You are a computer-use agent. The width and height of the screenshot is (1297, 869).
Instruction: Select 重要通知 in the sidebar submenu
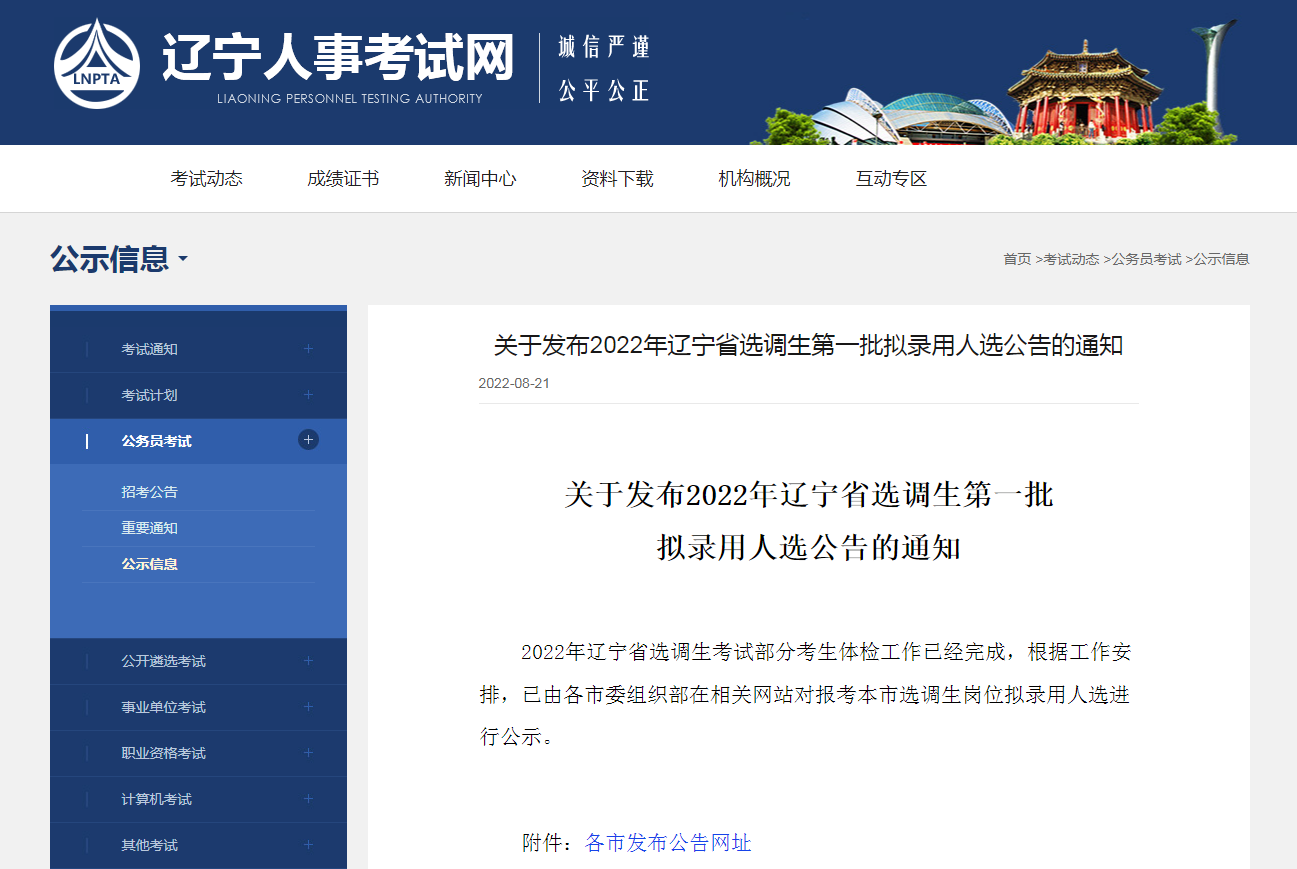(x=149, y=528)
